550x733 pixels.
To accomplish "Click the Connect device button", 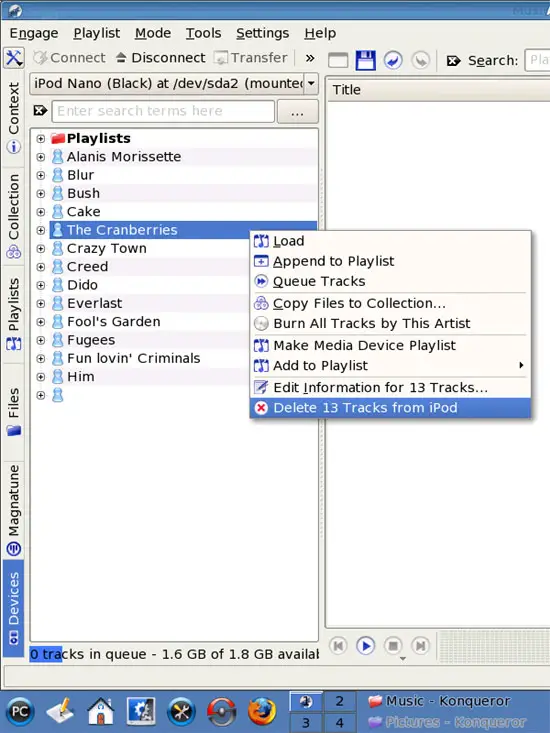I will (69, 58).
